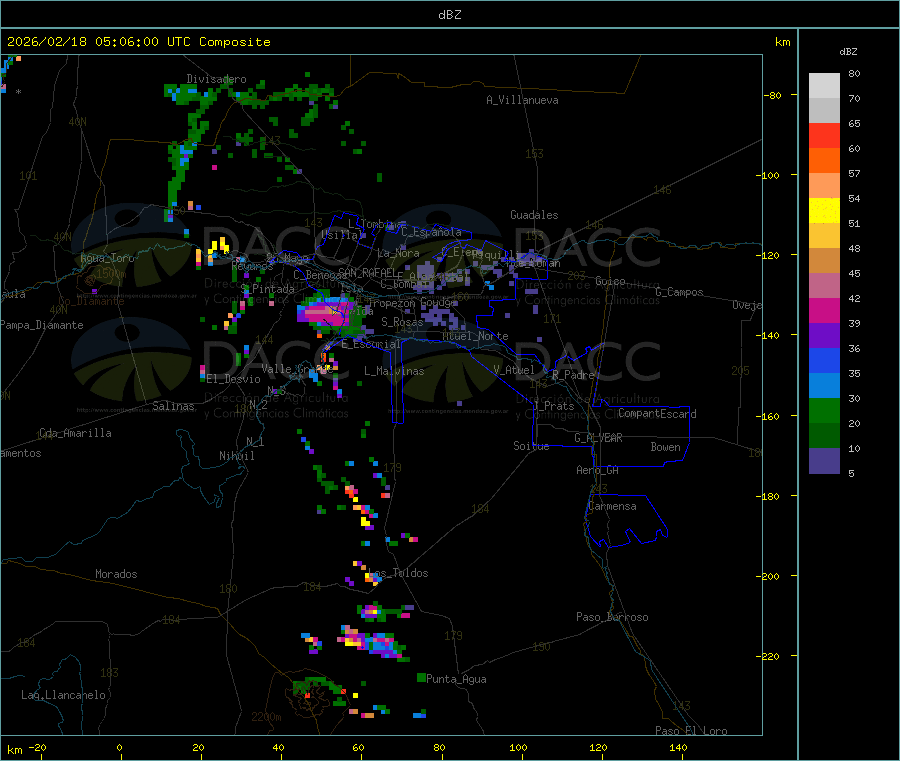Click the 42 dBZ magenta legend swatch
The width and height of the screenshot is (900, 761).
(824, 310)
